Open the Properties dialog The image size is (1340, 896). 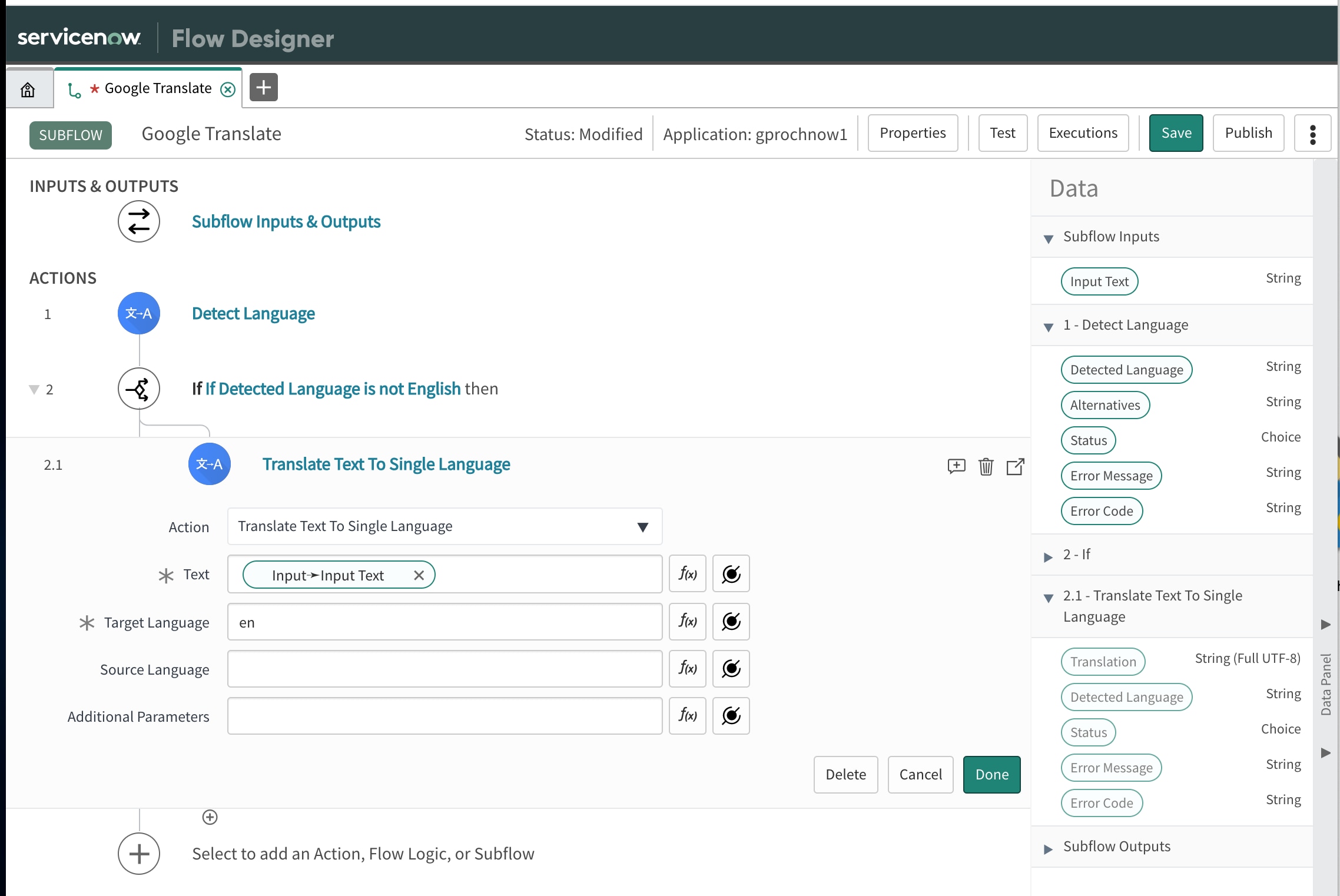913,133
